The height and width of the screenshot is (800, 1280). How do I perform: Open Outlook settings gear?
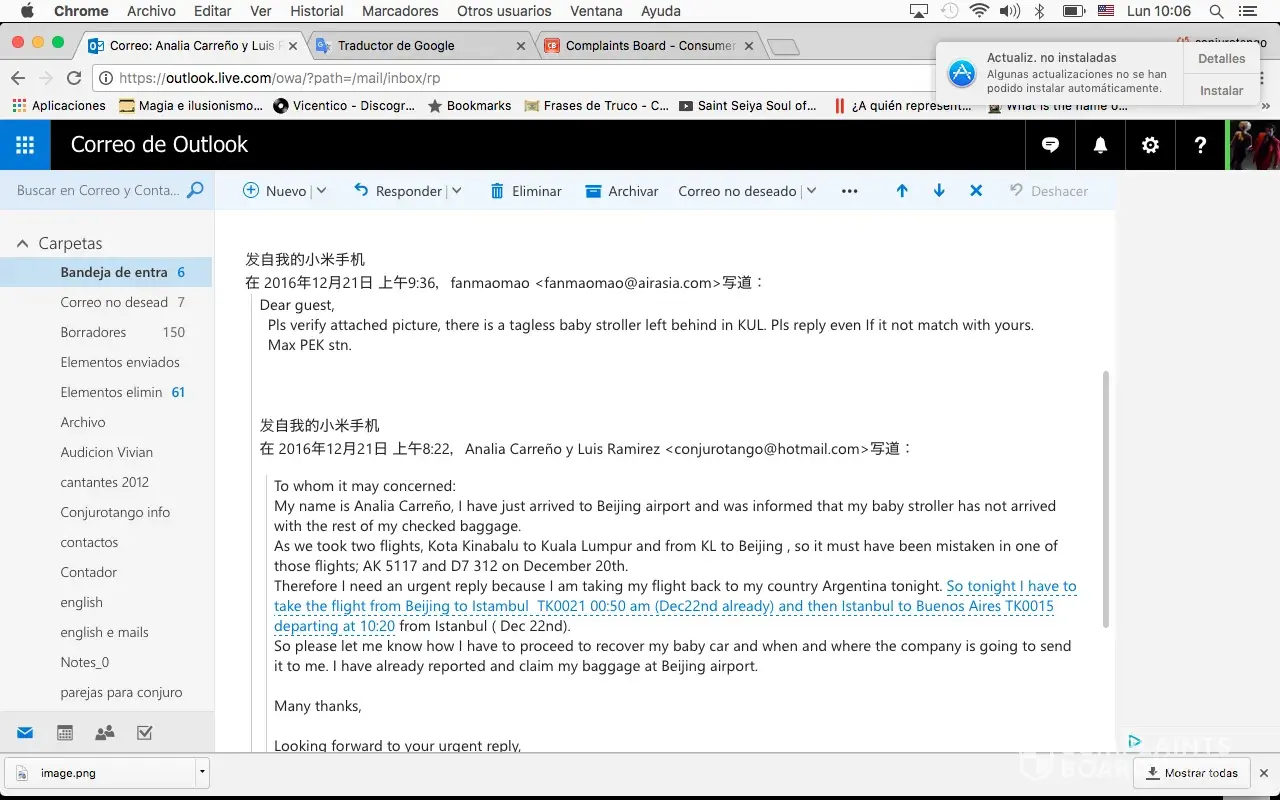pyautogui.click(x=1150, y=145)
